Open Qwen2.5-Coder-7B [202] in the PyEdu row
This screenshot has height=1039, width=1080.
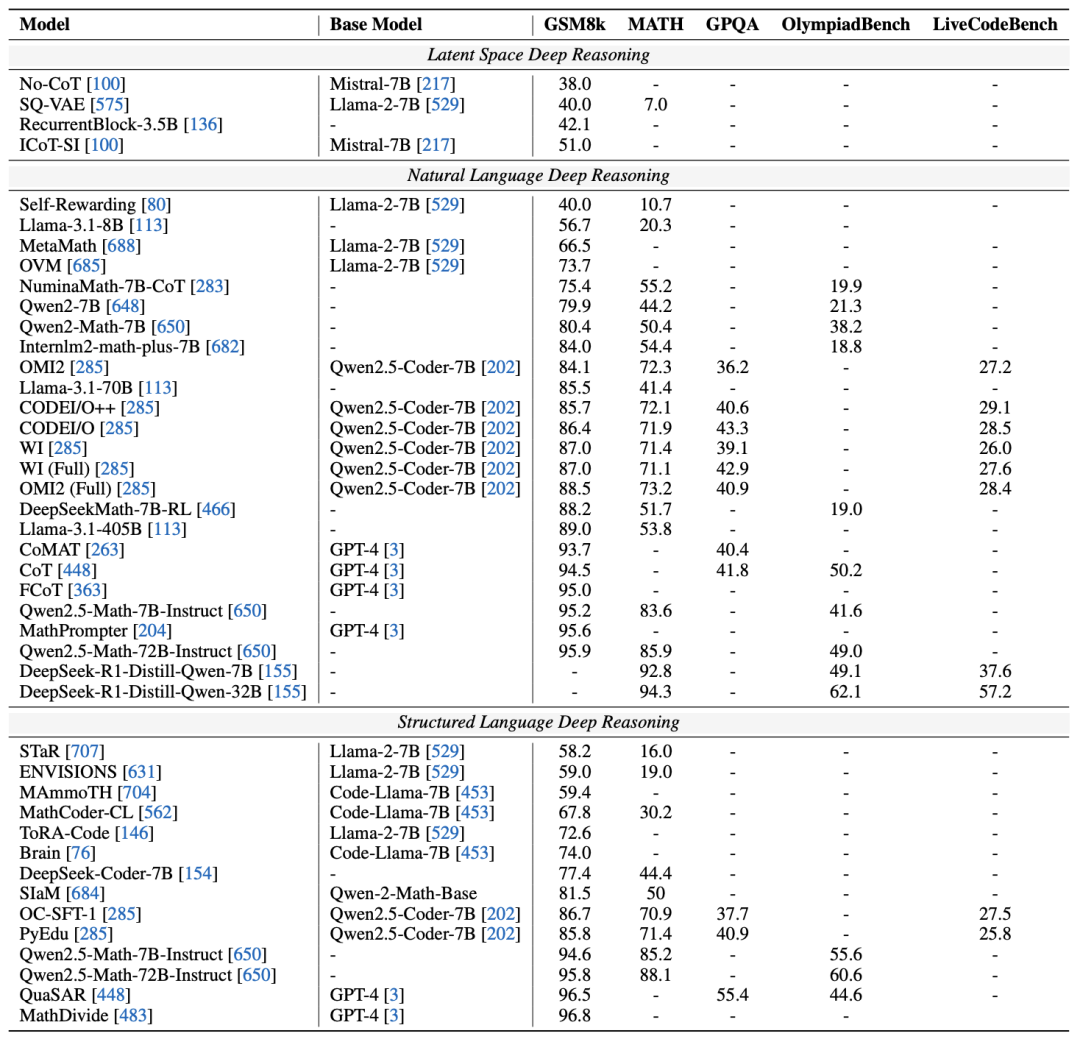pyautogui.click(x=501, y=934)
